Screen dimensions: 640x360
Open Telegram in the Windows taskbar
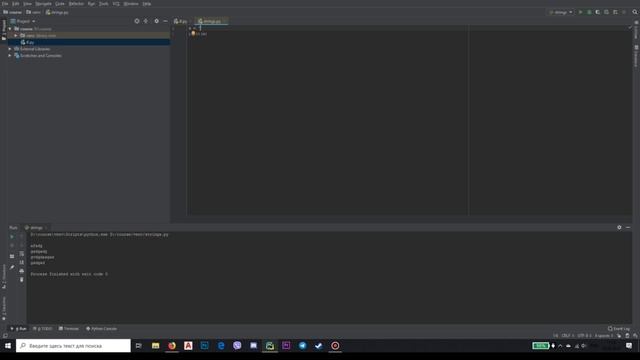[302, 346]
